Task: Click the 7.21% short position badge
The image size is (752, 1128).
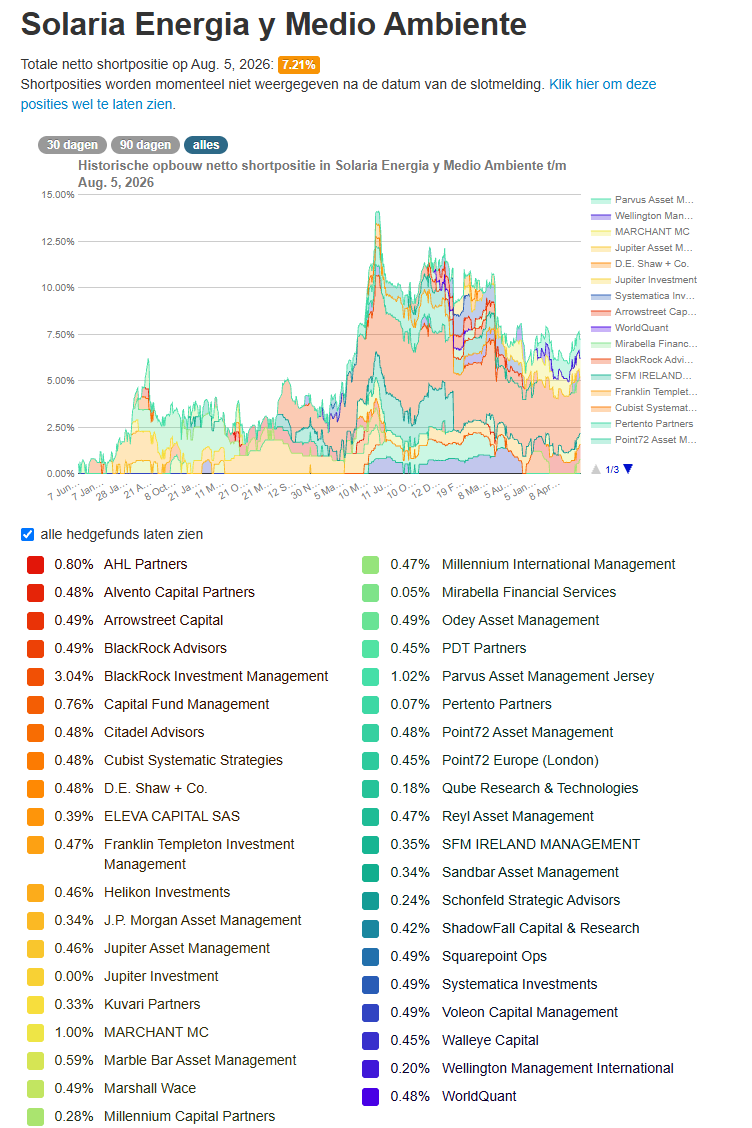Action: pyautogui.click(x=299, y=65)
